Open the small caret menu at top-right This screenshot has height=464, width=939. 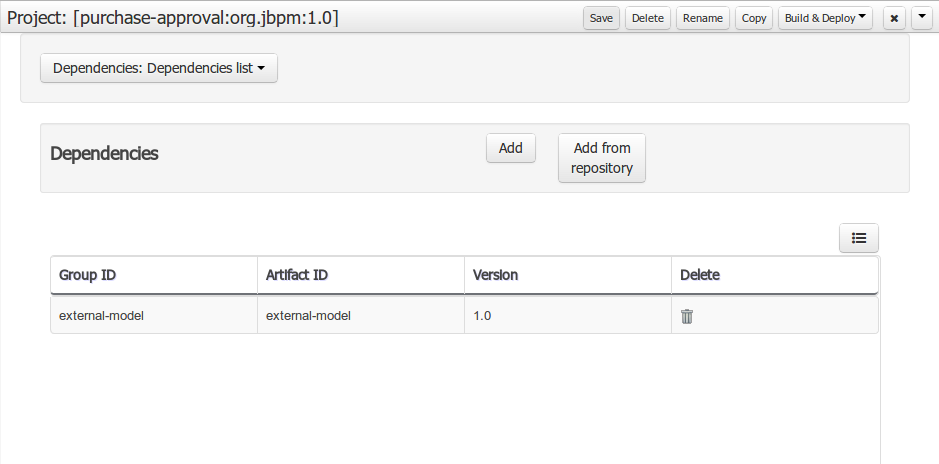921,18
